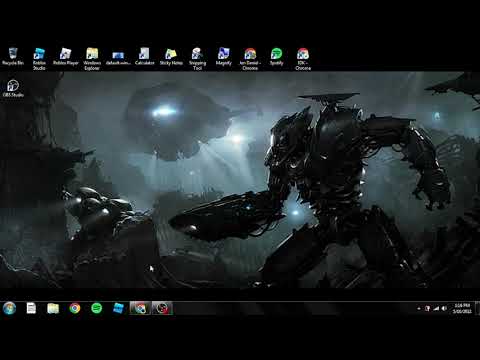The width and height of the screenshot is (480, 360).
Task: Open the Spotify desktop shortcut
Action: click(x=276, y=56)
